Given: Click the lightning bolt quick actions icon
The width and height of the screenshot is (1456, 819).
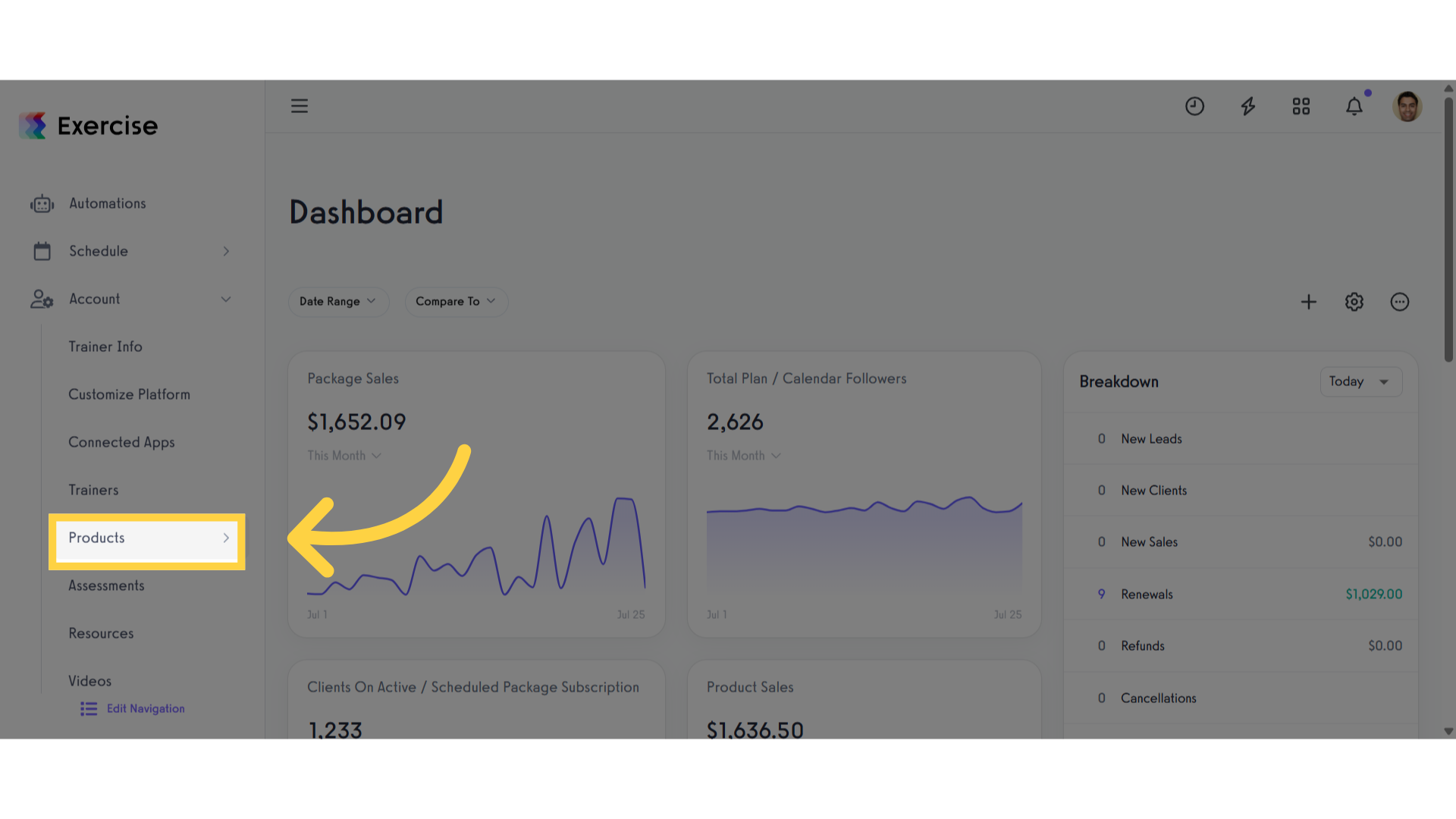Looking at the screenshot, I should 1247,106.
